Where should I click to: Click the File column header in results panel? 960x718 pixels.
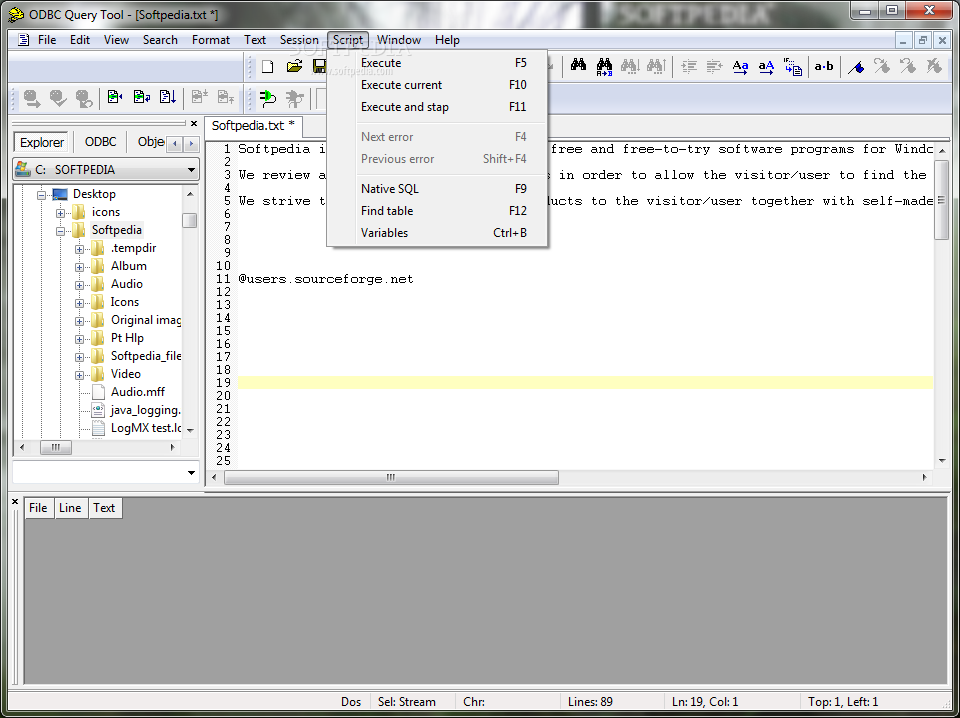click(x=38, y=508)
